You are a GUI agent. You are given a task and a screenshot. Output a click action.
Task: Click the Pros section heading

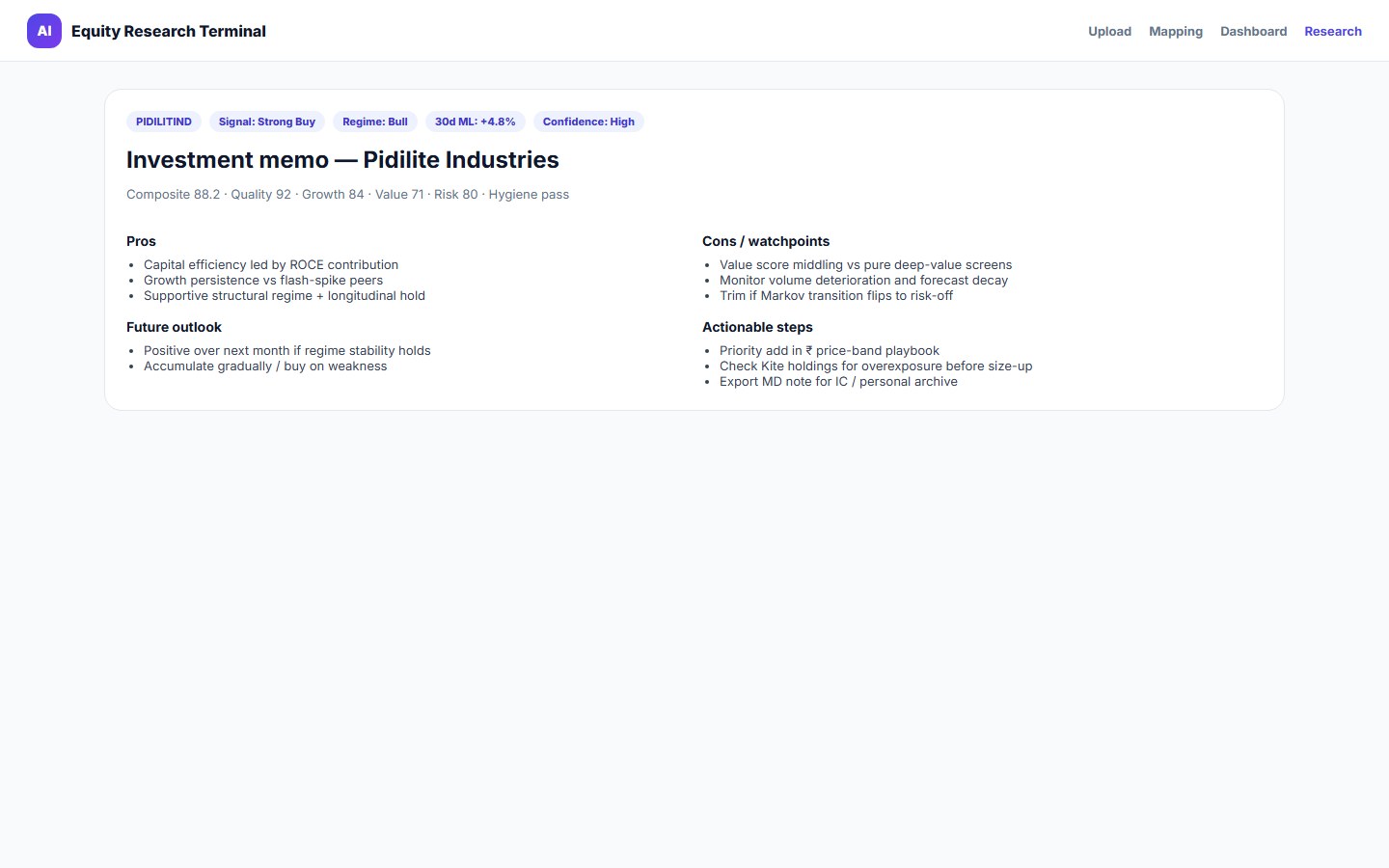(x=141, y=241)
